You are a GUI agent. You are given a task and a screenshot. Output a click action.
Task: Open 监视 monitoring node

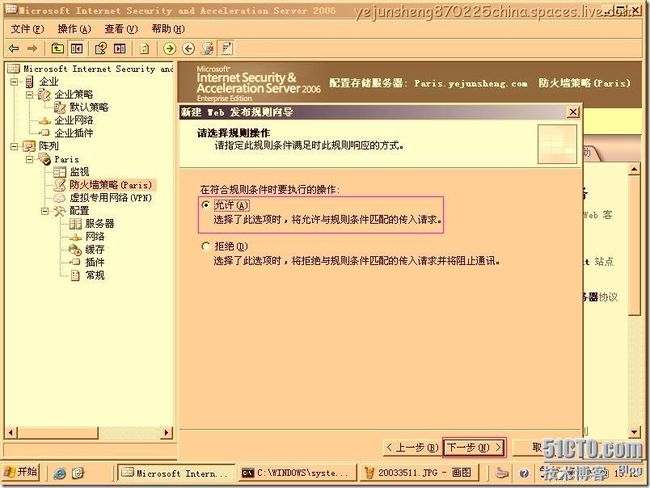click(x=79, y=172)
